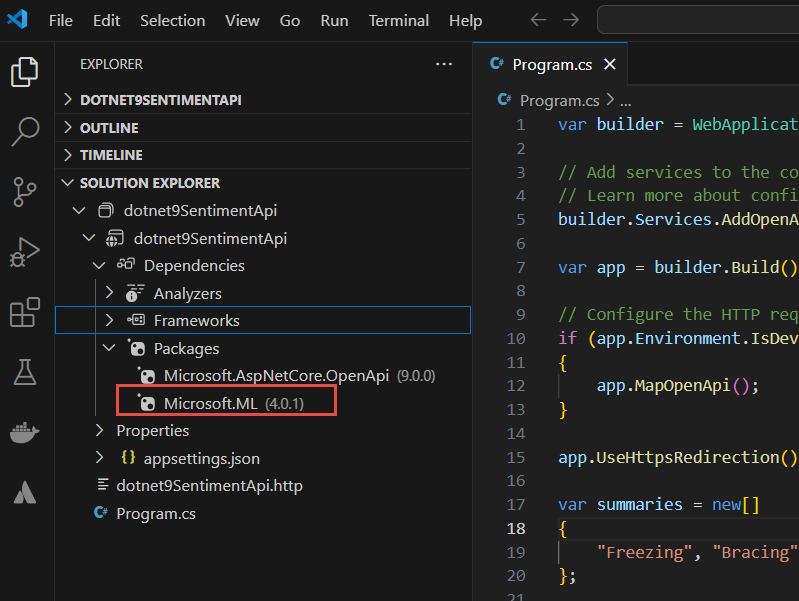Click the Go Back navigation arrow

click(538, 20)
